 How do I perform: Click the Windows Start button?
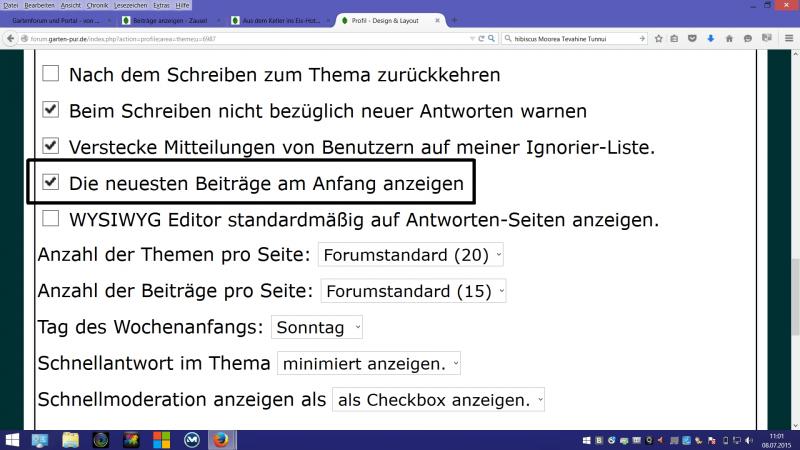pyautogui.click(x=12, y=440)
